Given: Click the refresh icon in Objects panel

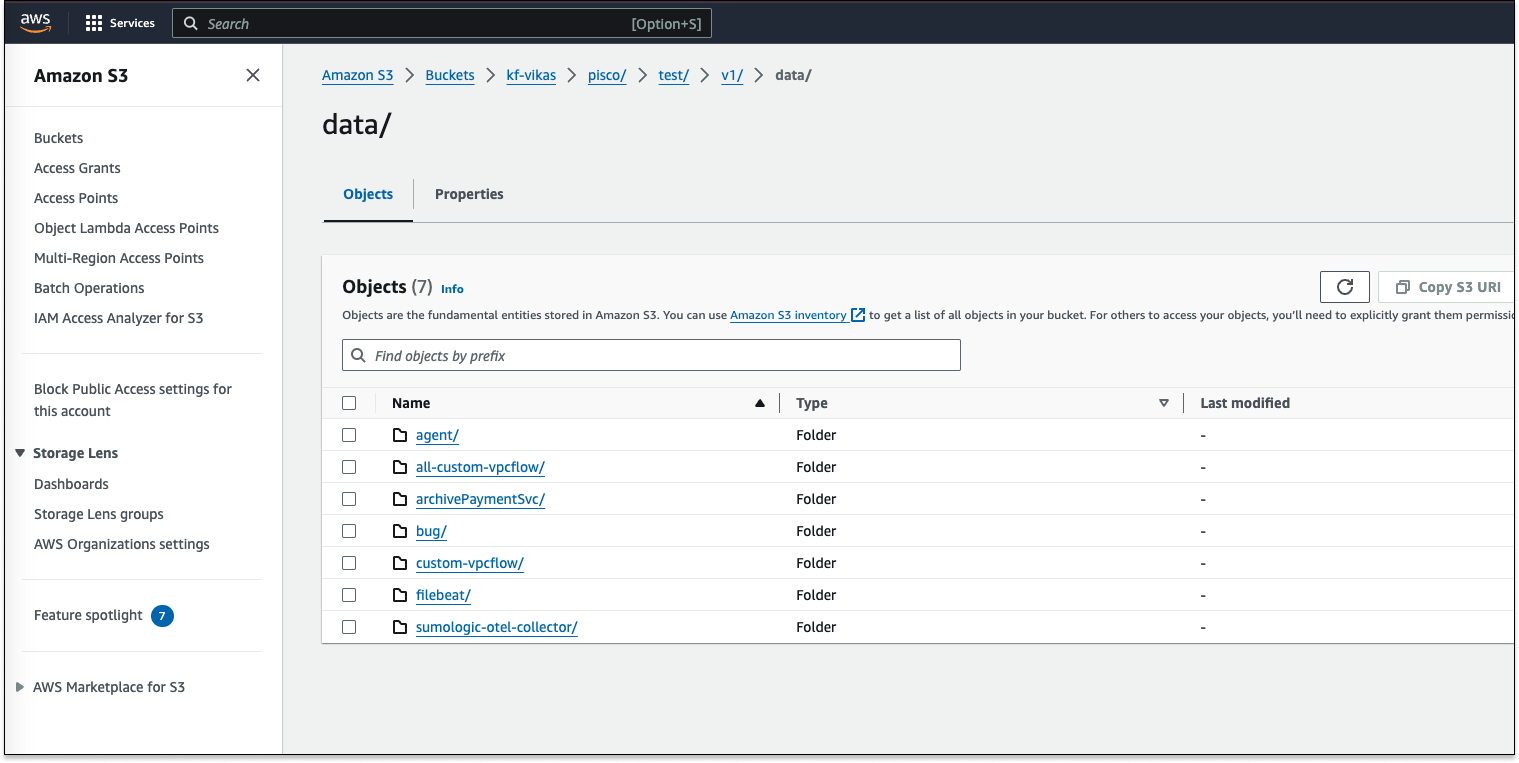Looking at the screenshot, I should pyautogui.click(x=1344, y=286).
